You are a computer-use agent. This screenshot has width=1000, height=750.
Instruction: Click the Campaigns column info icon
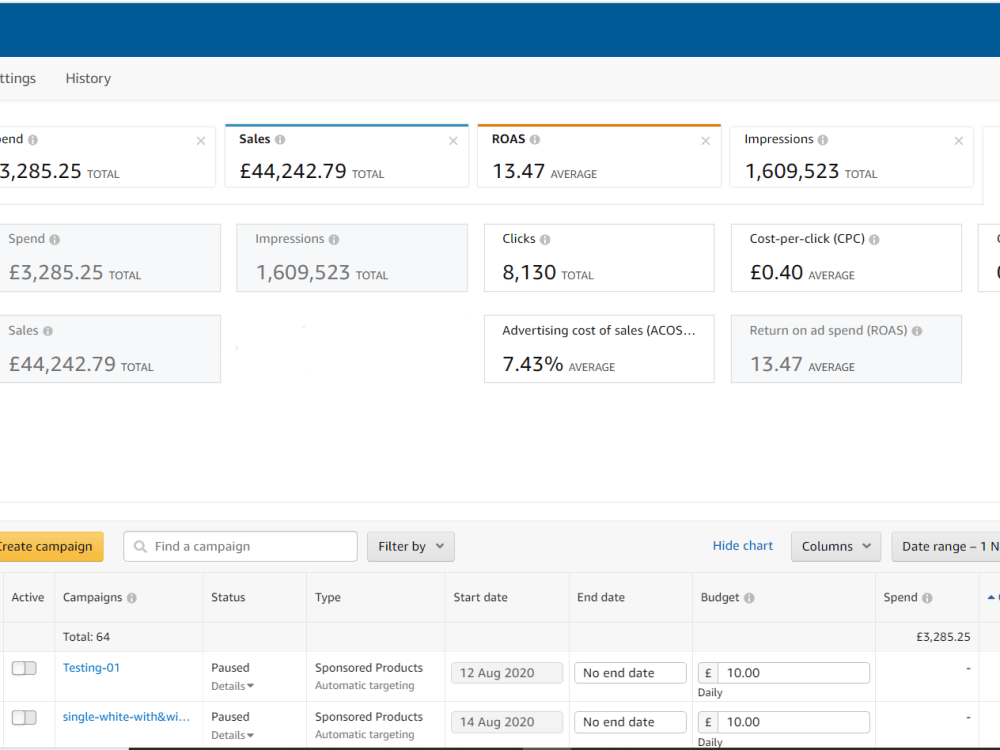click(131, 598)
